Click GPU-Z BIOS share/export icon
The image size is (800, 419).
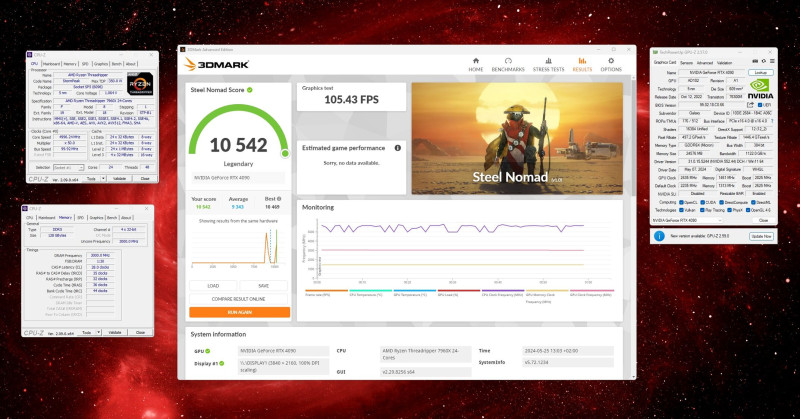pyautogui.click(x=750, y=105)
